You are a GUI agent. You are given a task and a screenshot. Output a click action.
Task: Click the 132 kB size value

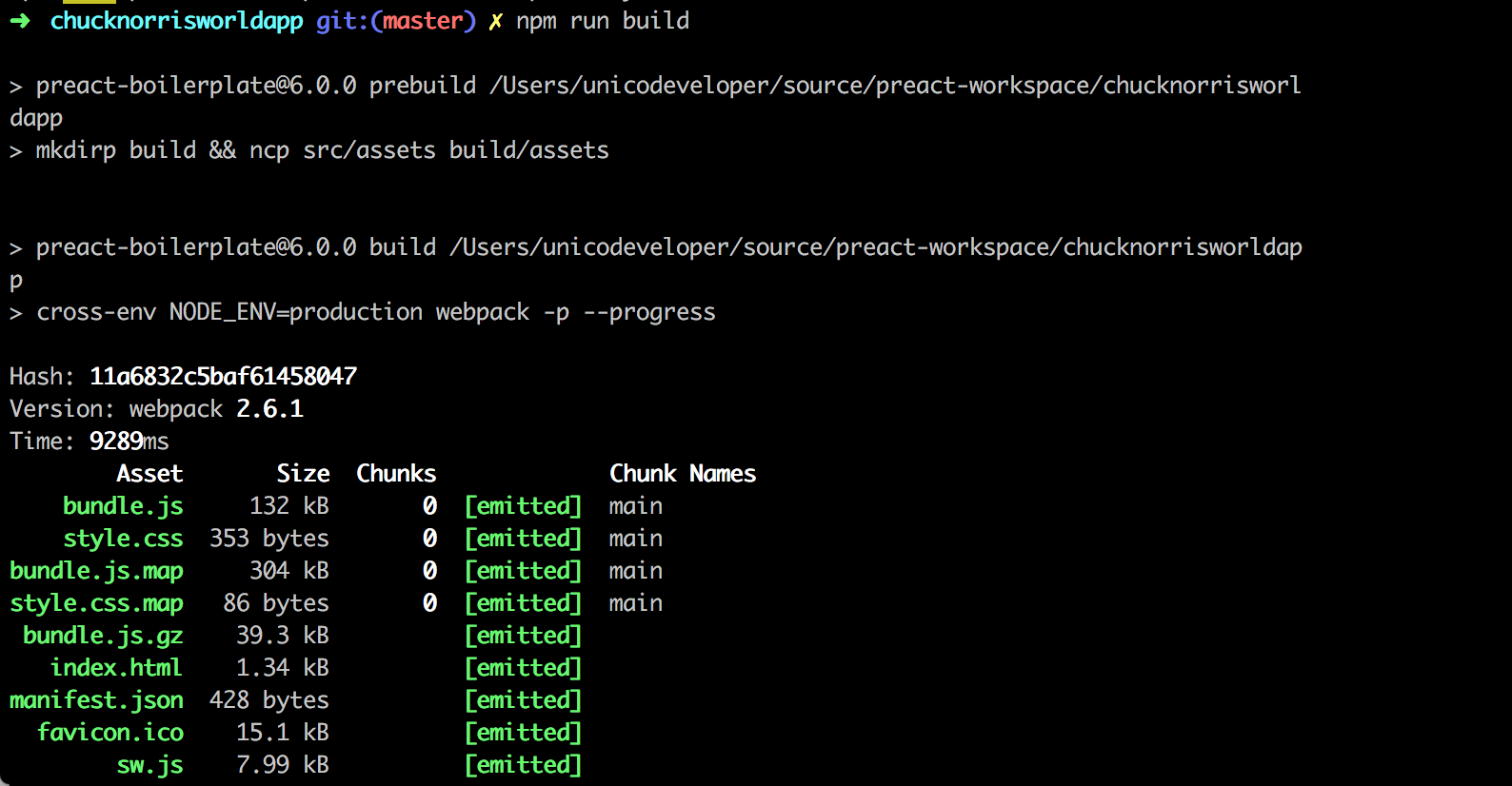(289, 506)
